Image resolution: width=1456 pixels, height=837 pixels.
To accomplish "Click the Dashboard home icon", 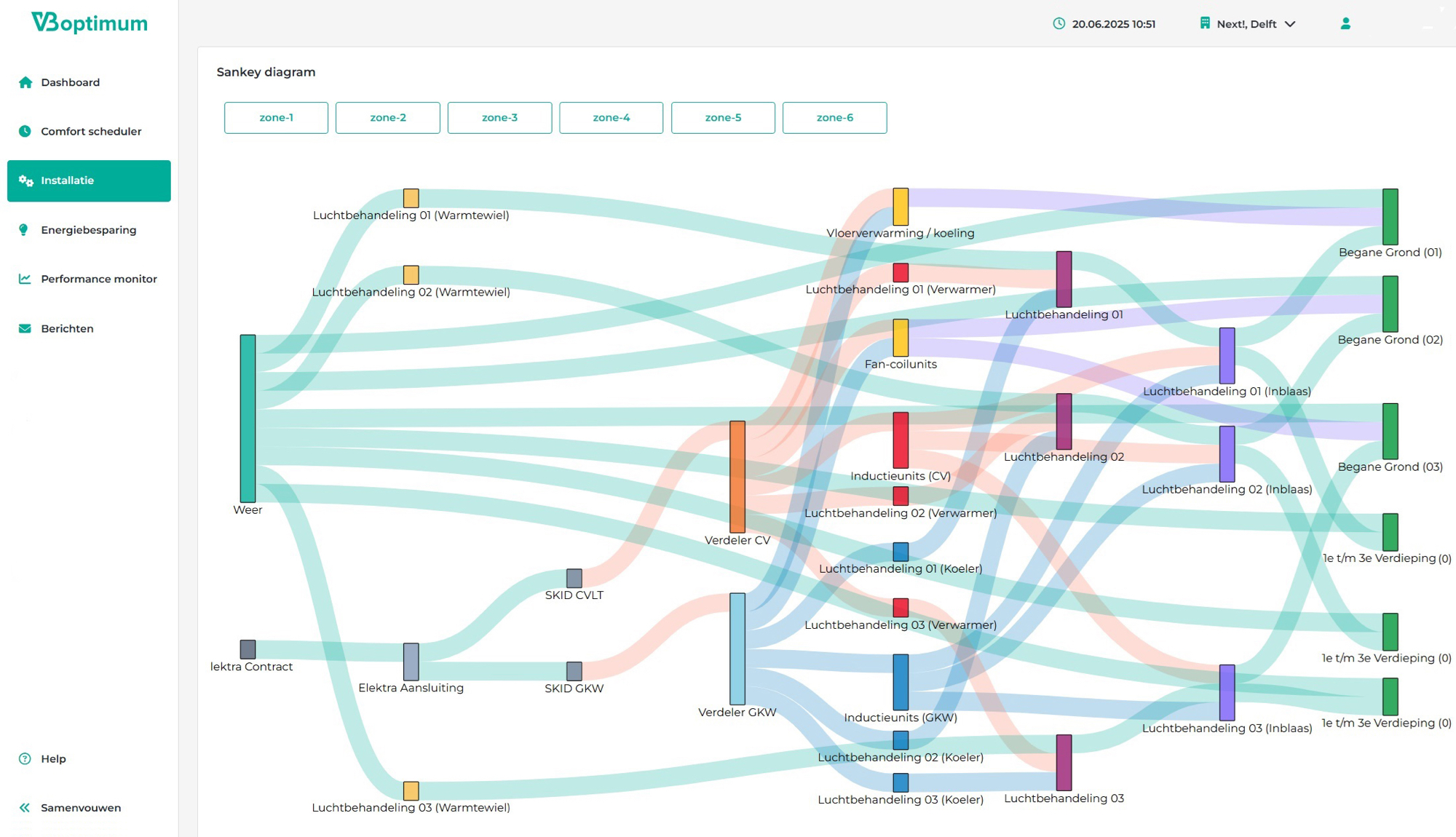I will (25, 82).
